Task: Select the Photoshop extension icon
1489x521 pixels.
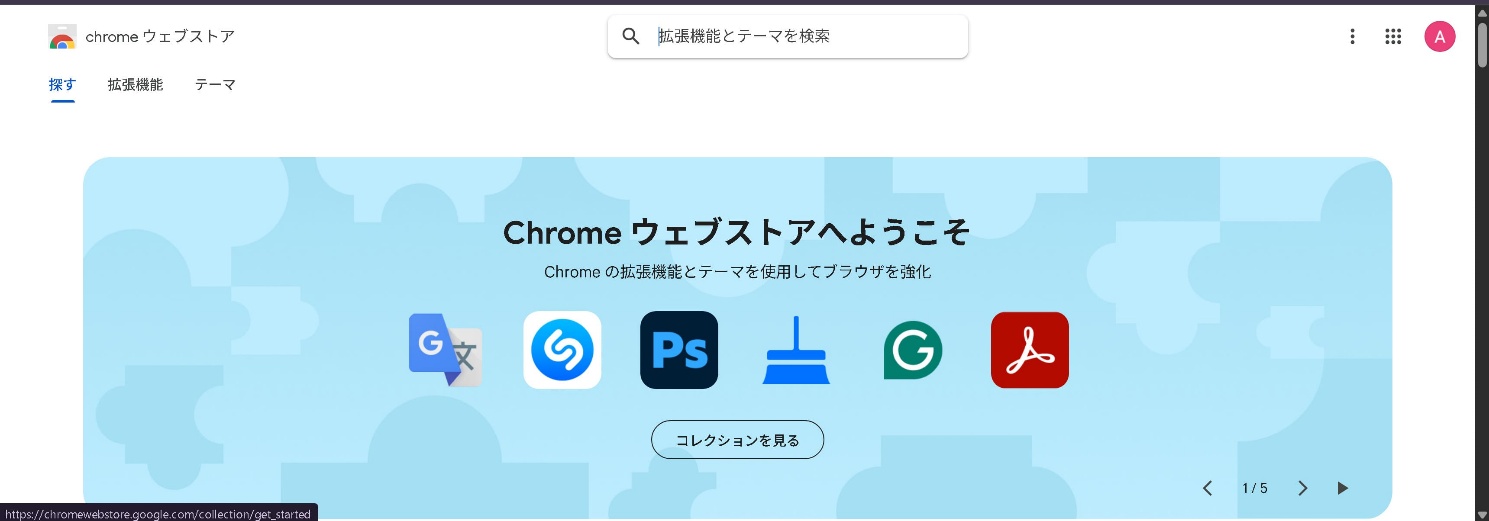Action: point(679,350)
